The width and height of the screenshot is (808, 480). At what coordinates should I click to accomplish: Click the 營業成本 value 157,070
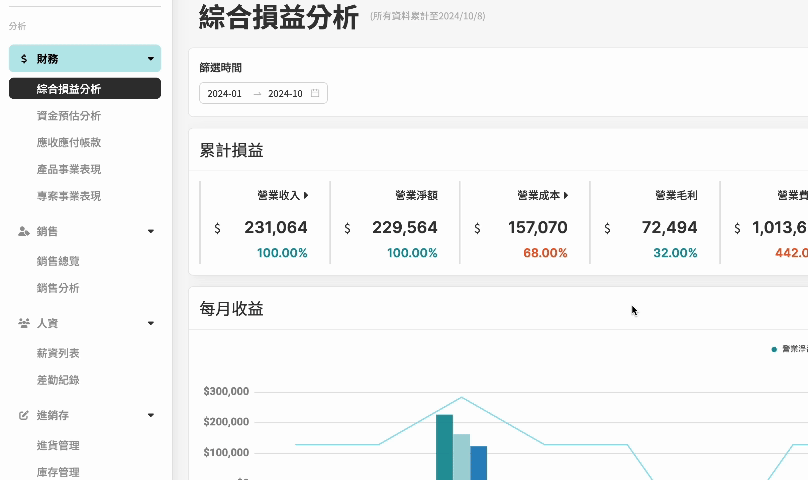537,227
